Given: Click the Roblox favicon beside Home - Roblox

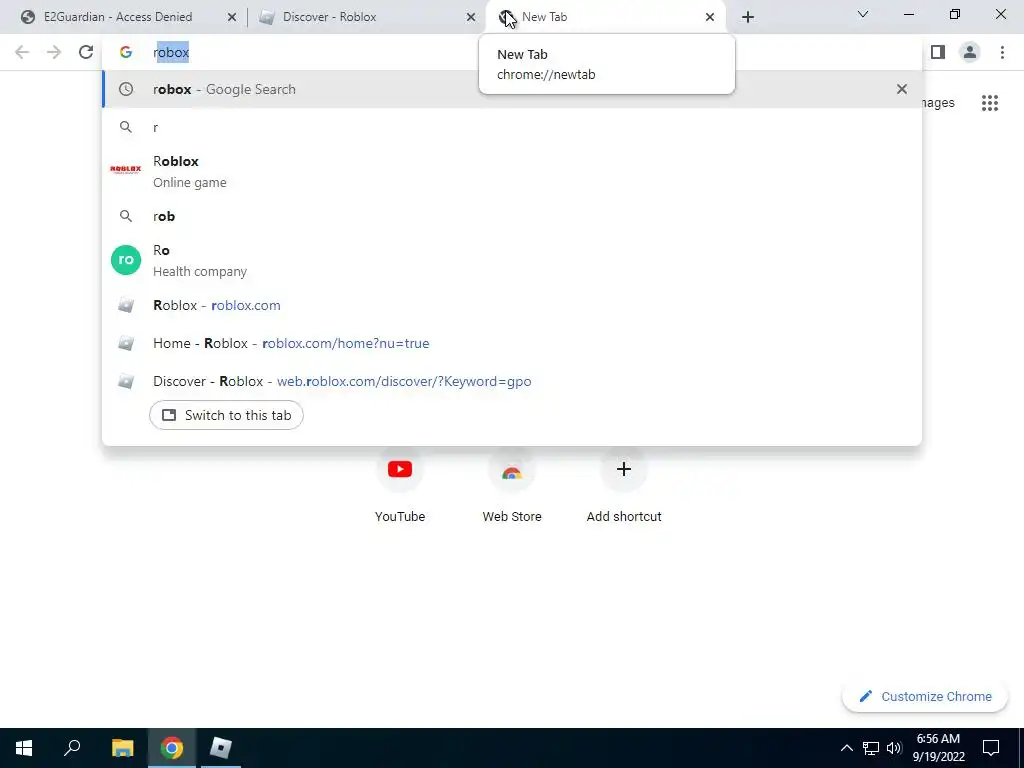Looking at the screenshot, I should (x=125, y=343).
